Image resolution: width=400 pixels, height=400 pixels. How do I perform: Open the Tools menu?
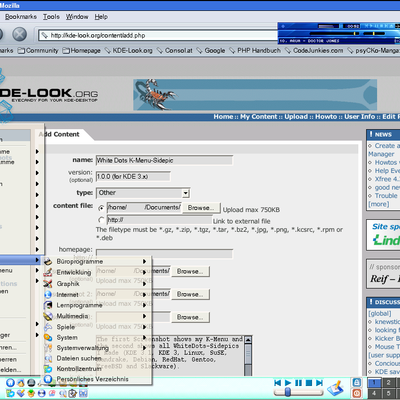click(x=51, y=17)
